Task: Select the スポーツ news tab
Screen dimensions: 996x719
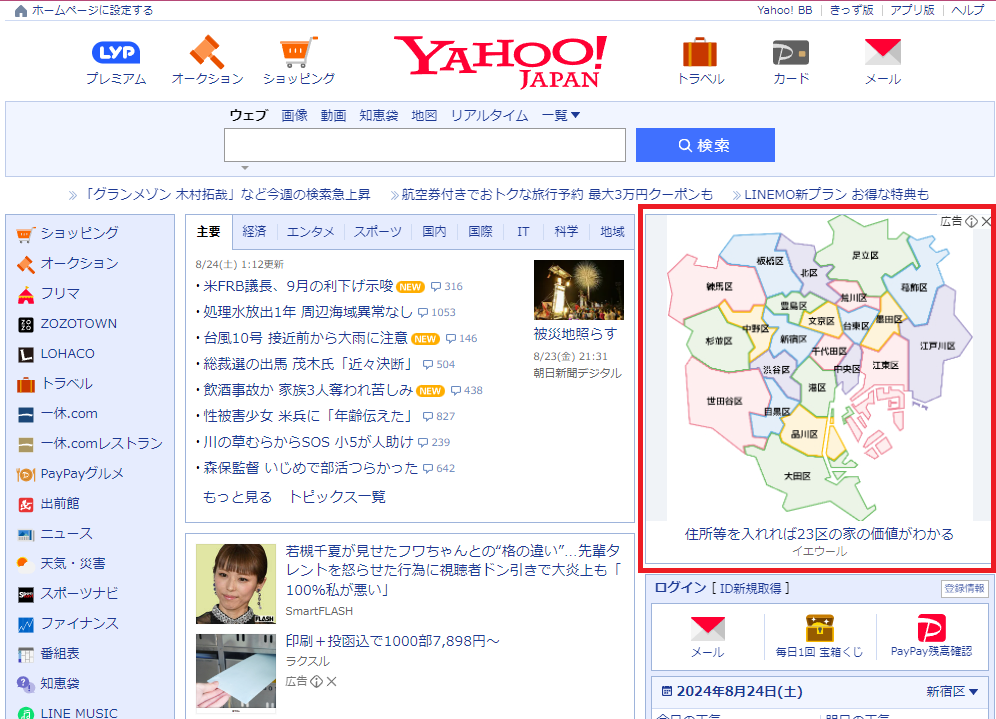Action: [377, 231]
